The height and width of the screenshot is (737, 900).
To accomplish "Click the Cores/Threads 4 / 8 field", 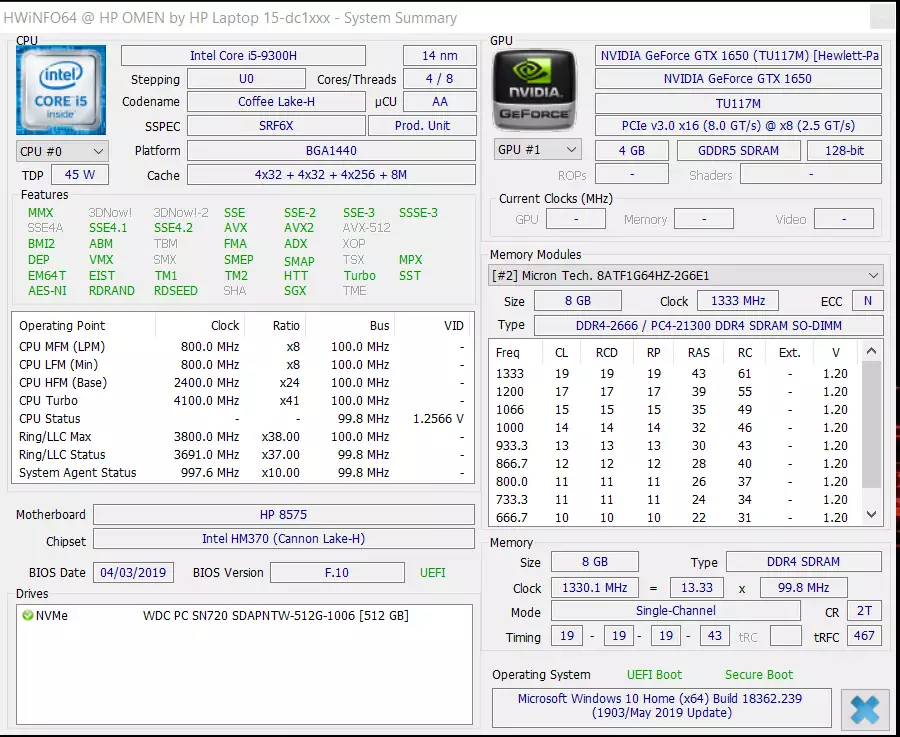I will click(x=440, y=79).
